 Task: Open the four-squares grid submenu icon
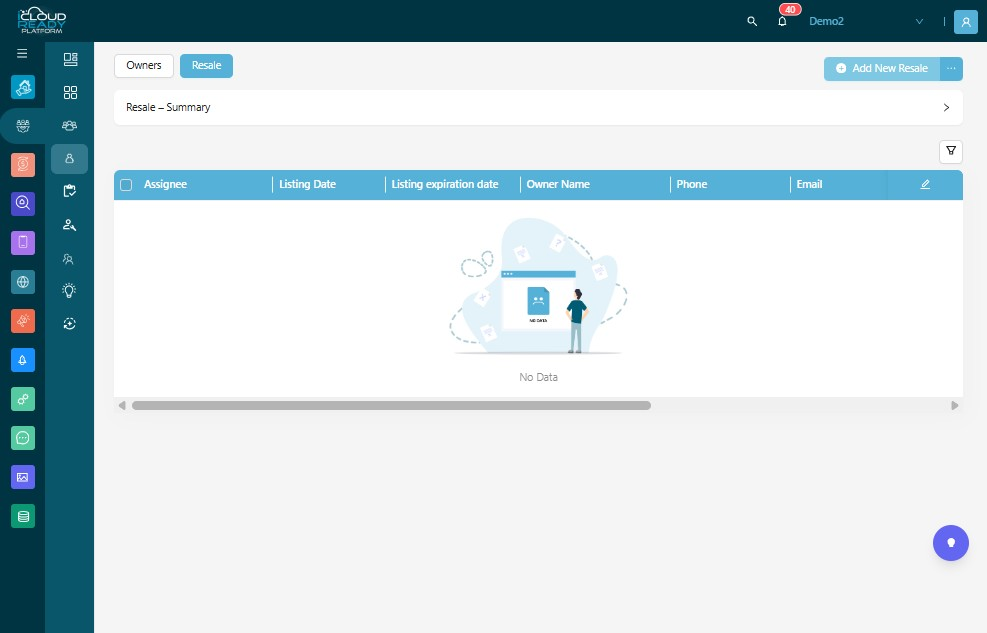pos(70,92)
